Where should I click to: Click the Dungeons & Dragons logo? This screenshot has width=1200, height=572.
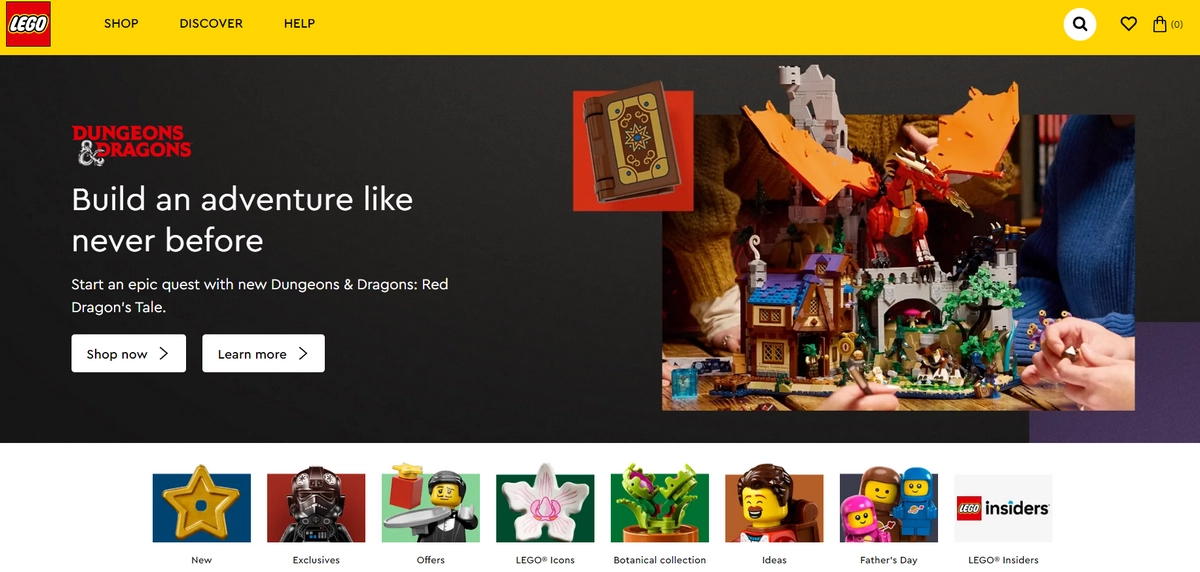131,146
